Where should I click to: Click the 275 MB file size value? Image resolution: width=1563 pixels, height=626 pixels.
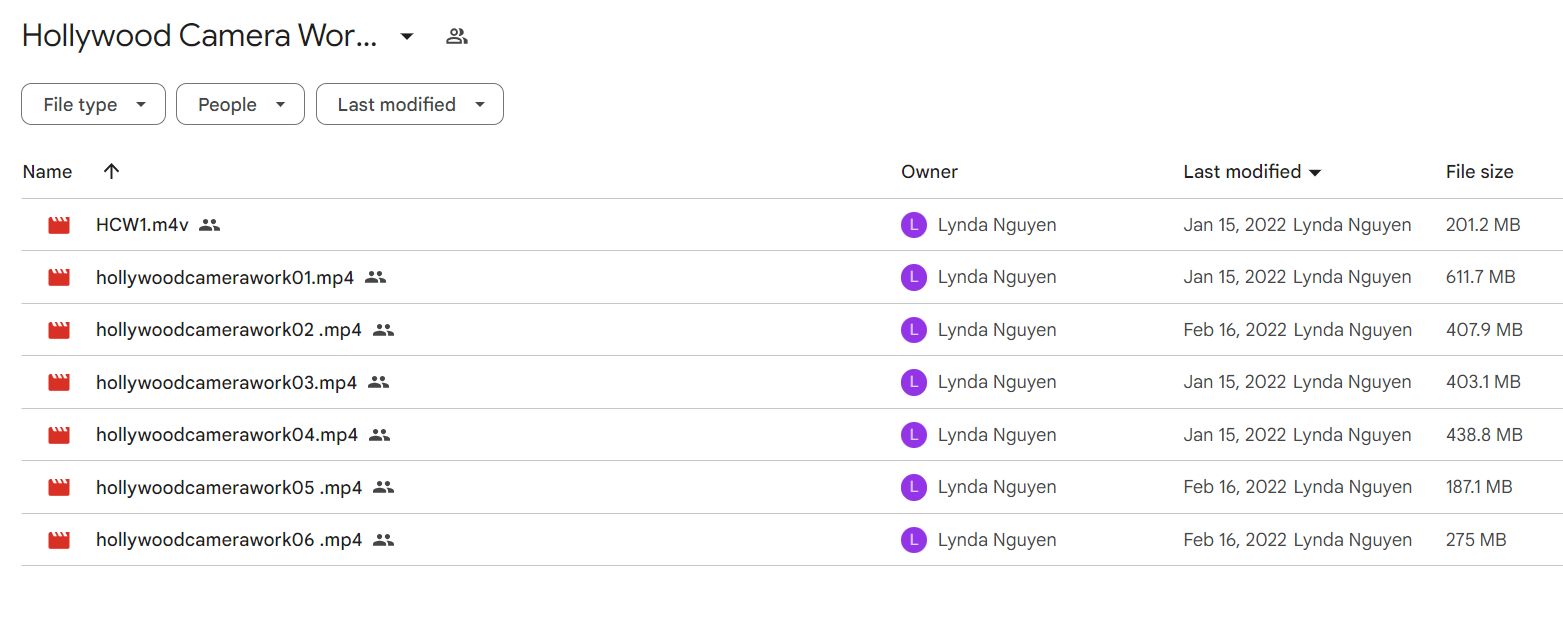(x=1476, y=540)
